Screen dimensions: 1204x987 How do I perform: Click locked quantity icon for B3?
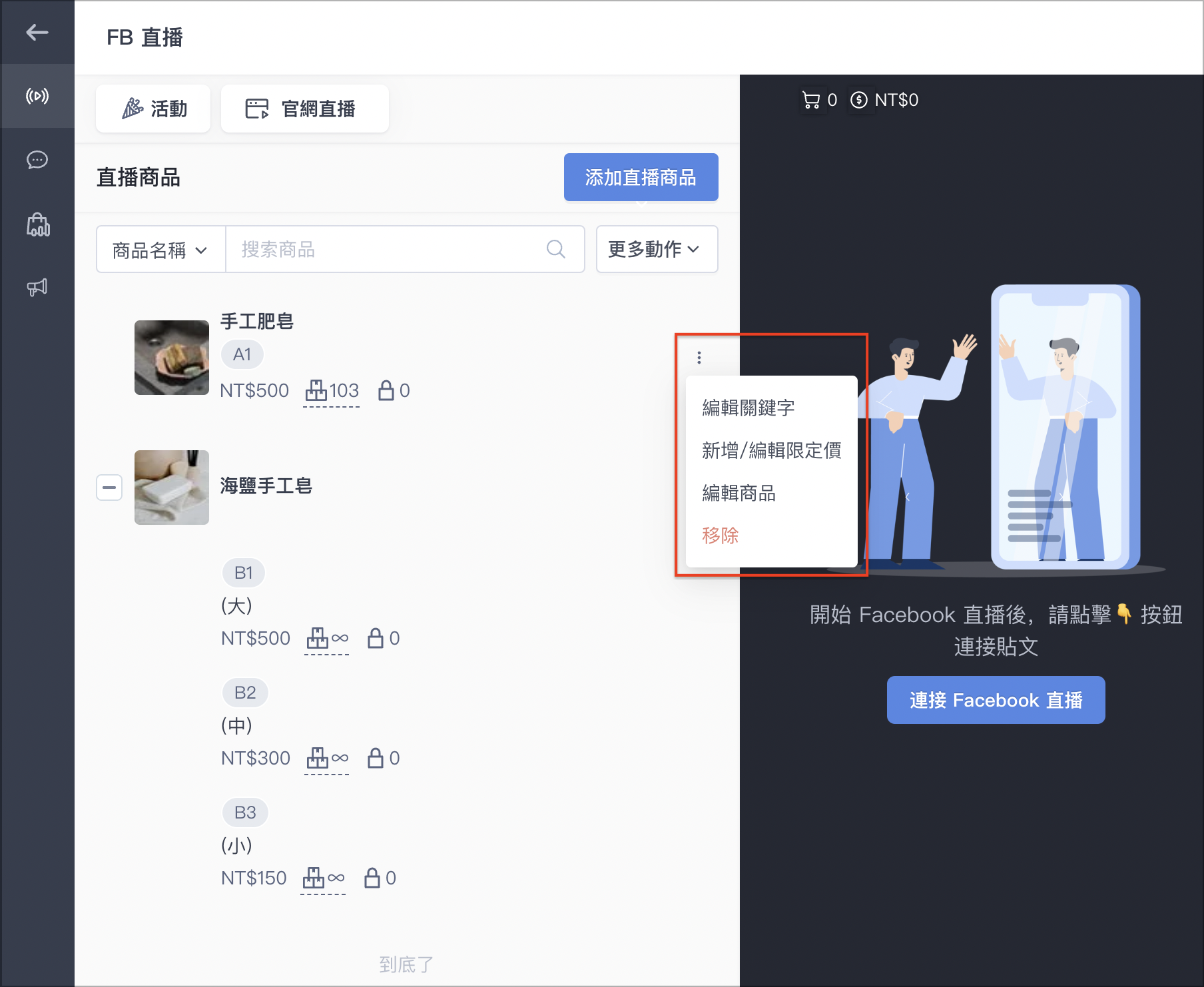[372, 878]
